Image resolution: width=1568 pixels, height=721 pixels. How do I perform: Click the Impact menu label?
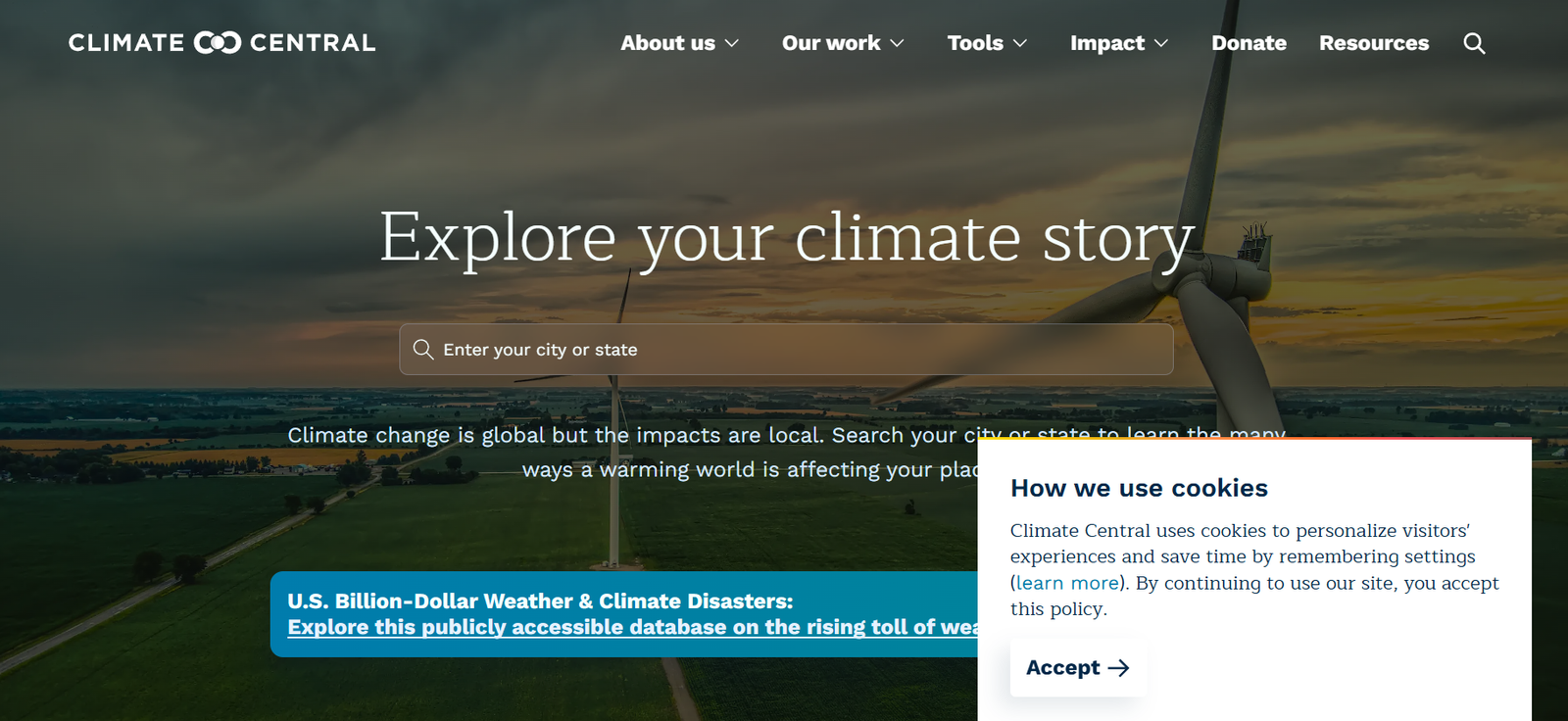pos(1107,43)
